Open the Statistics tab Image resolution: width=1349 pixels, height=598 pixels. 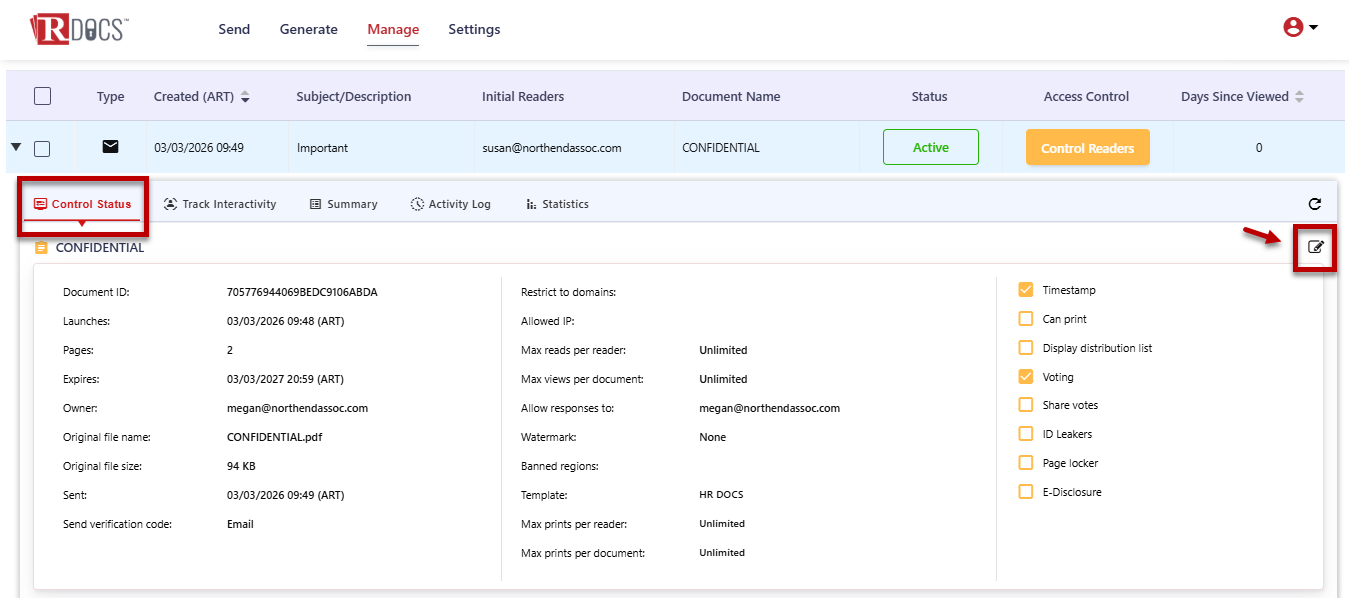pos(557,204)
